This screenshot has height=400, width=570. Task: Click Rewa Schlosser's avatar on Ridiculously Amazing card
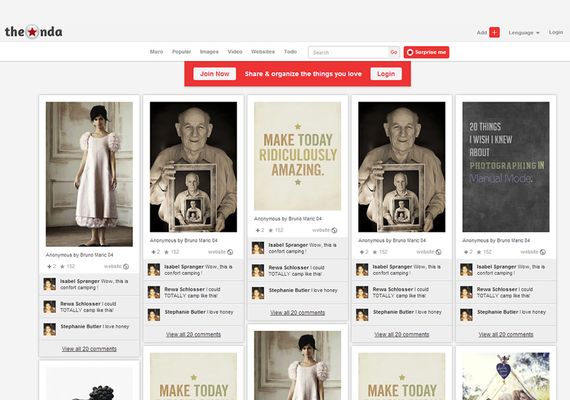(258, 271)
